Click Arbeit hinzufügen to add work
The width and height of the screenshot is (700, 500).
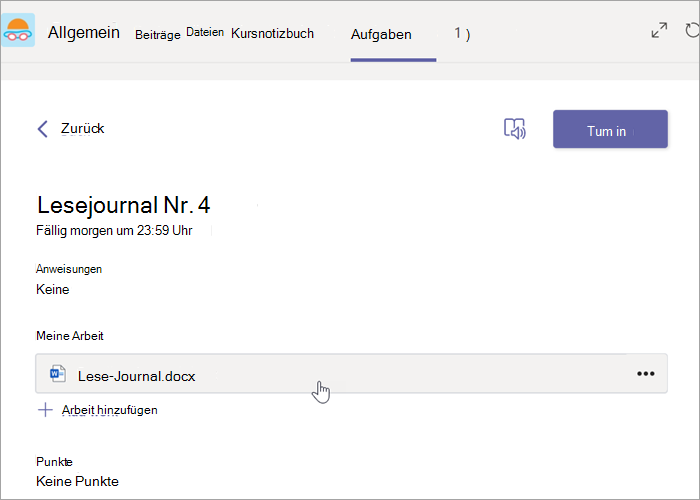click(x=109, y=410)
